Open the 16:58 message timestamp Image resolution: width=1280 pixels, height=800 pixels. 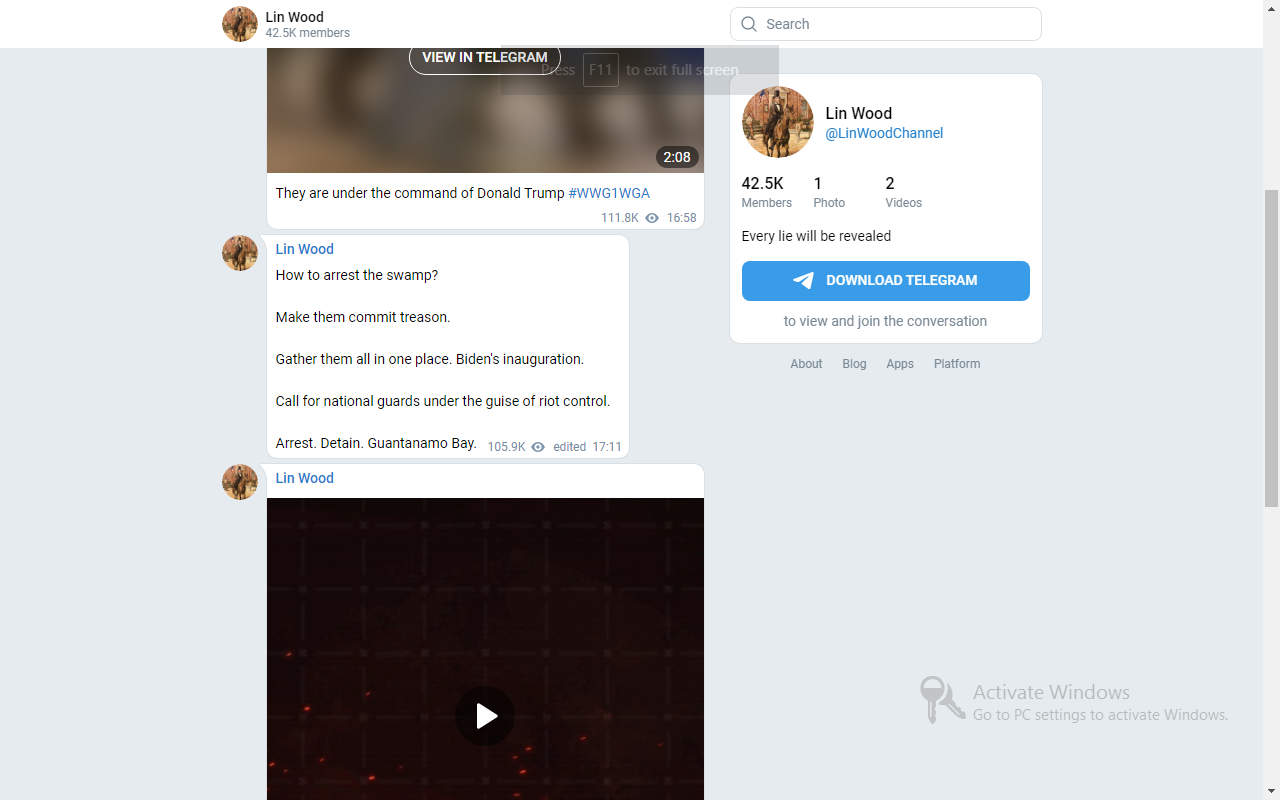tap(681, 218)
